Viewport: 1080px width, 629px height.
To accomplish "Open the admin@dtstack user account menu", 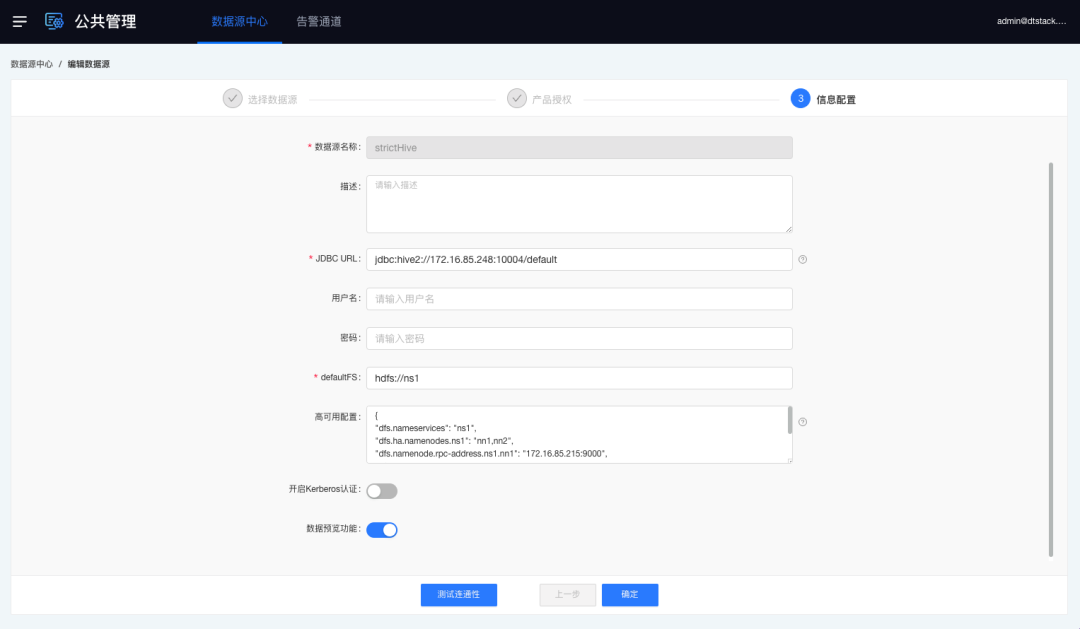I will point(1031,21).
